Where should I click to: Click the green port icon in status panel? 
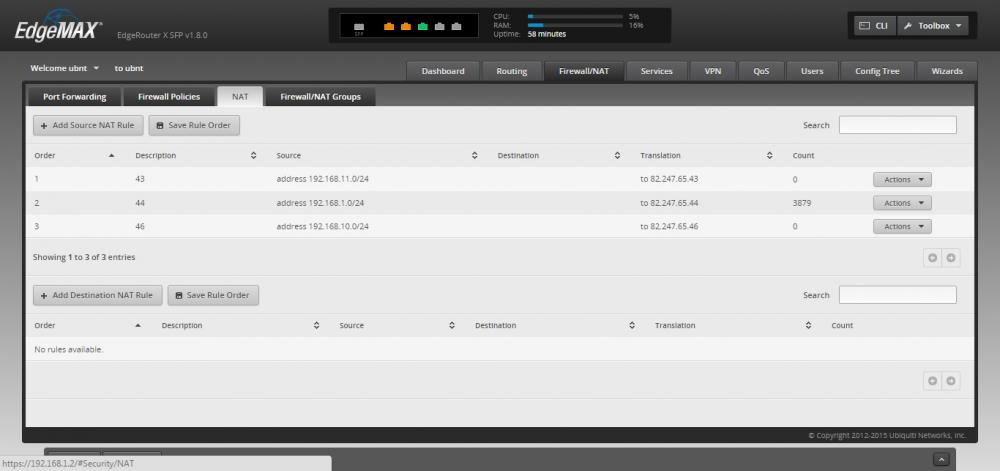coord(424,26)
